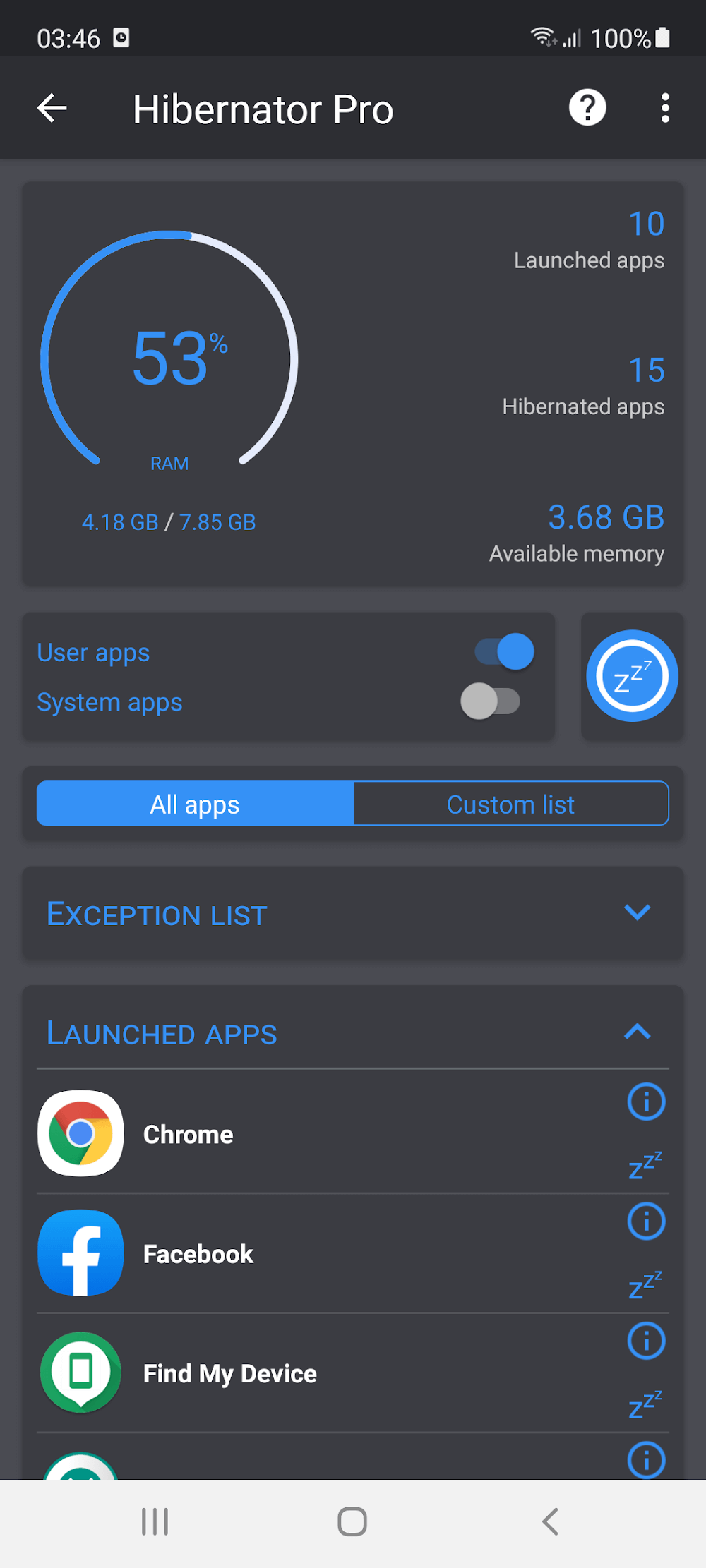Disable the User apps switch
This screenshot has width=706, height=1568.
(x=504, y=651)
